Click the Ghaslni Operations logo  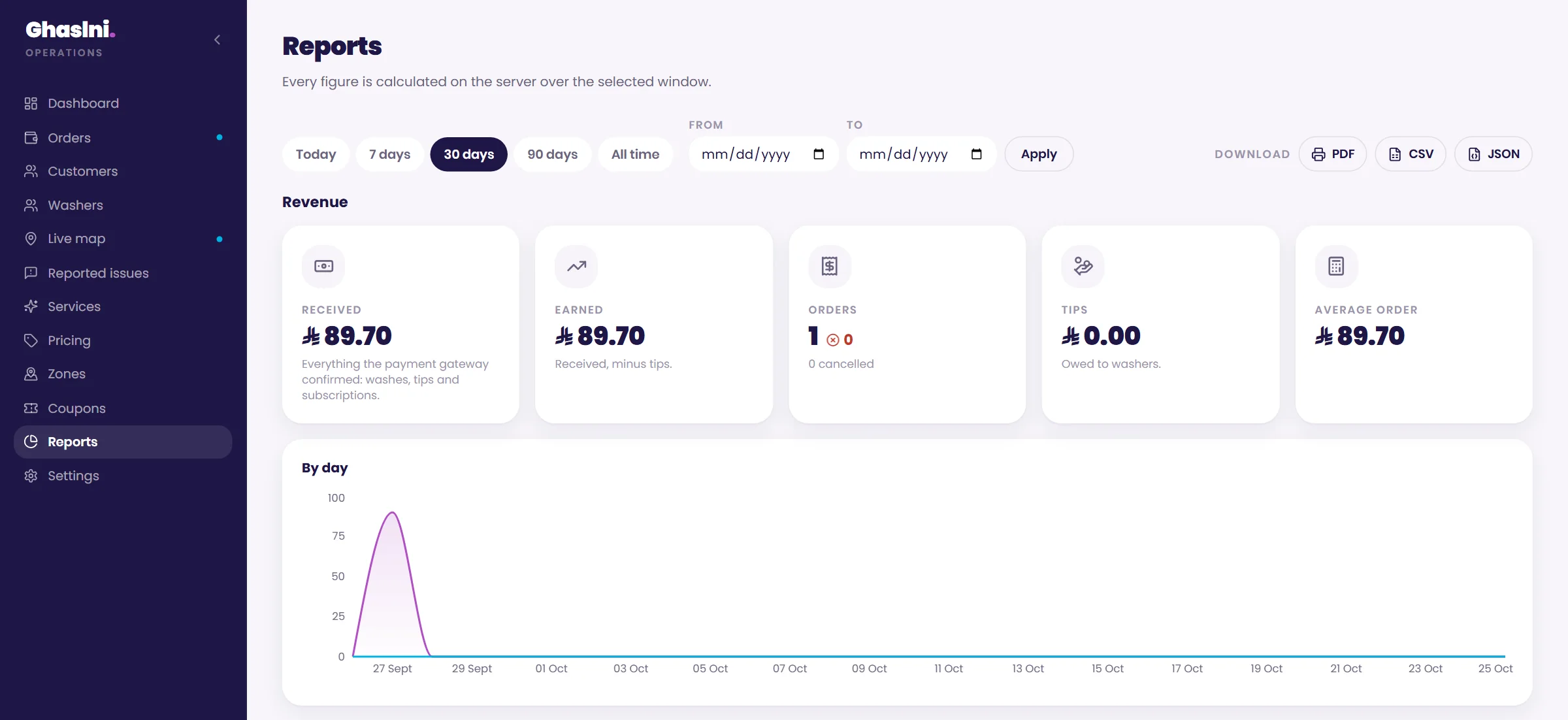point(71,39)
